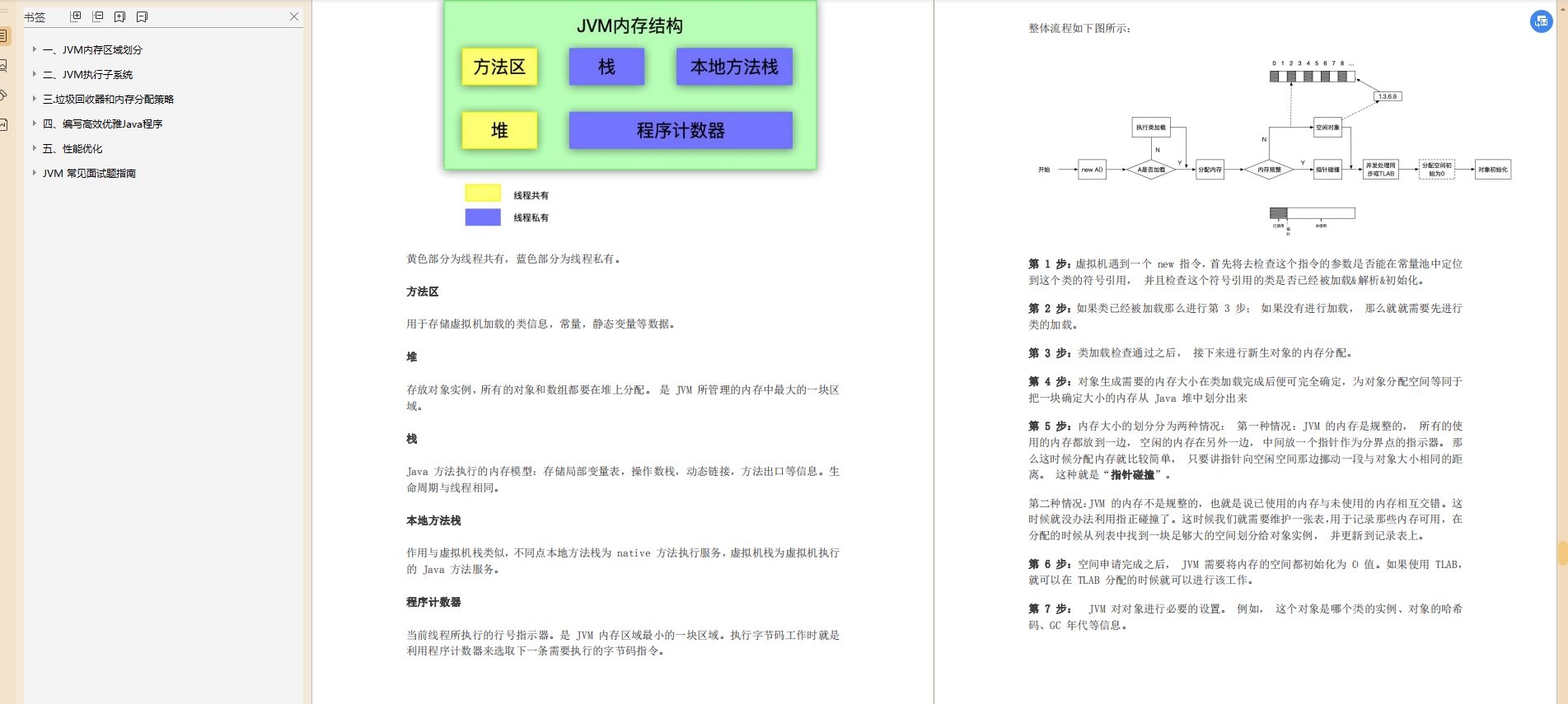Expand the 一、JVM内存区域划分 bookmark arrow
The height and width of the screenshot is (704, 1568).
pos(34,49)
